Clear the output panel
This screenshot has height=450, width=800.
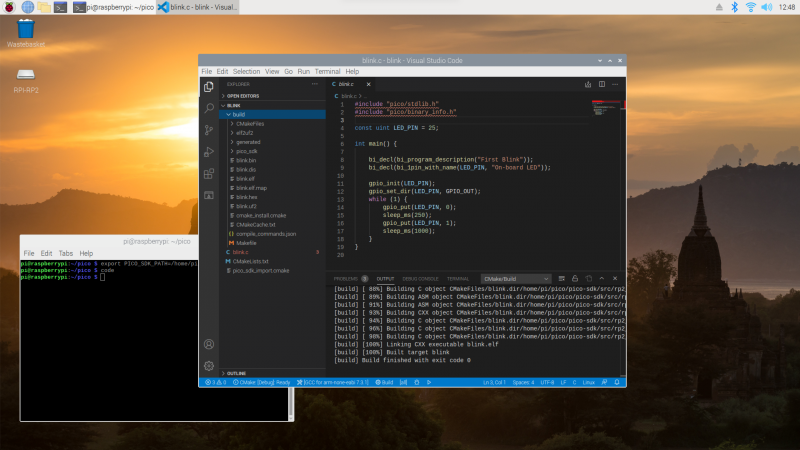(563, 278)
